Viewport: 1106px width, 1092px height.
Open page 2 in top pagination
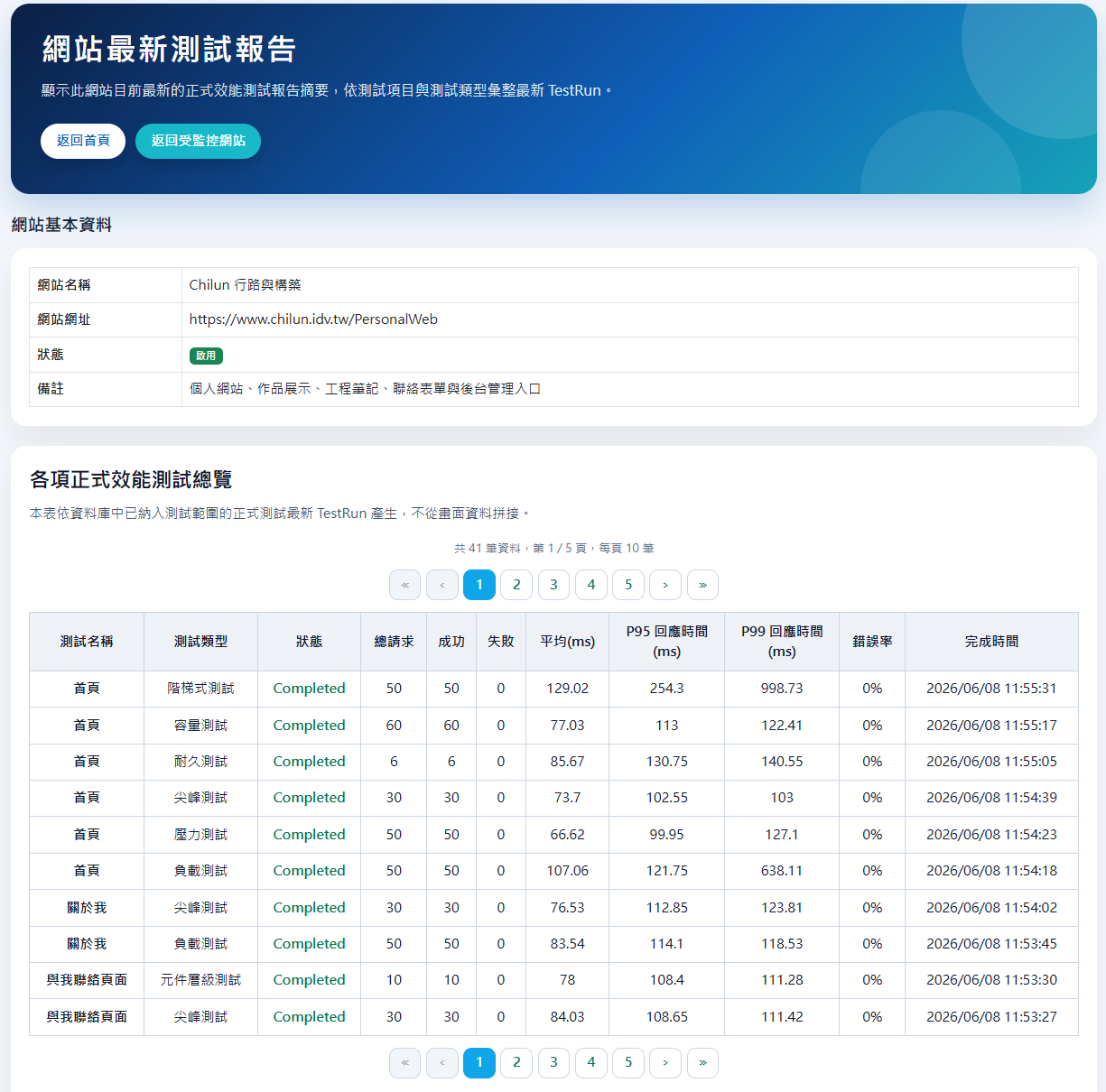516,585
